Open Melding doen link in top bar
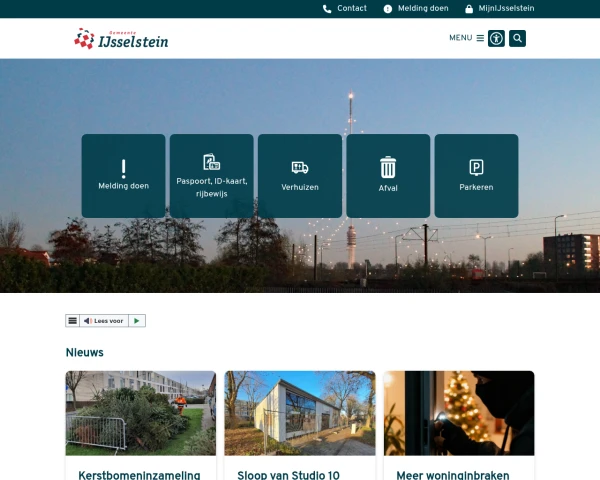The image size is (600, 480). [423, 8]
